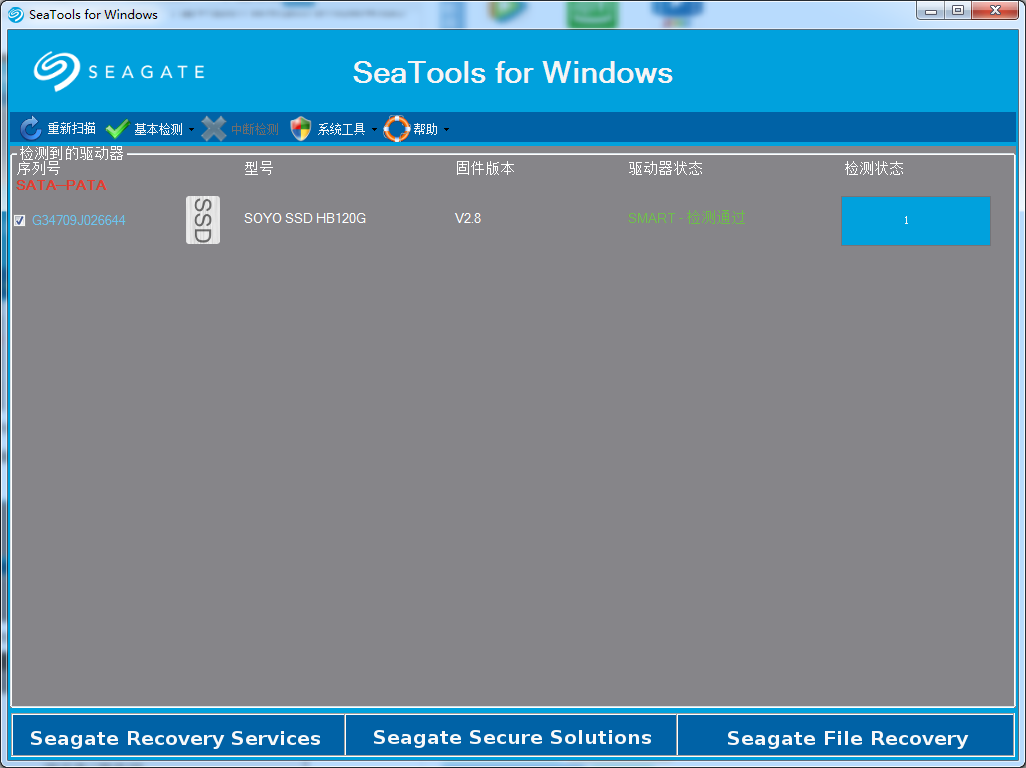Click the blue test status progress bar

click(x=915, y=221)
